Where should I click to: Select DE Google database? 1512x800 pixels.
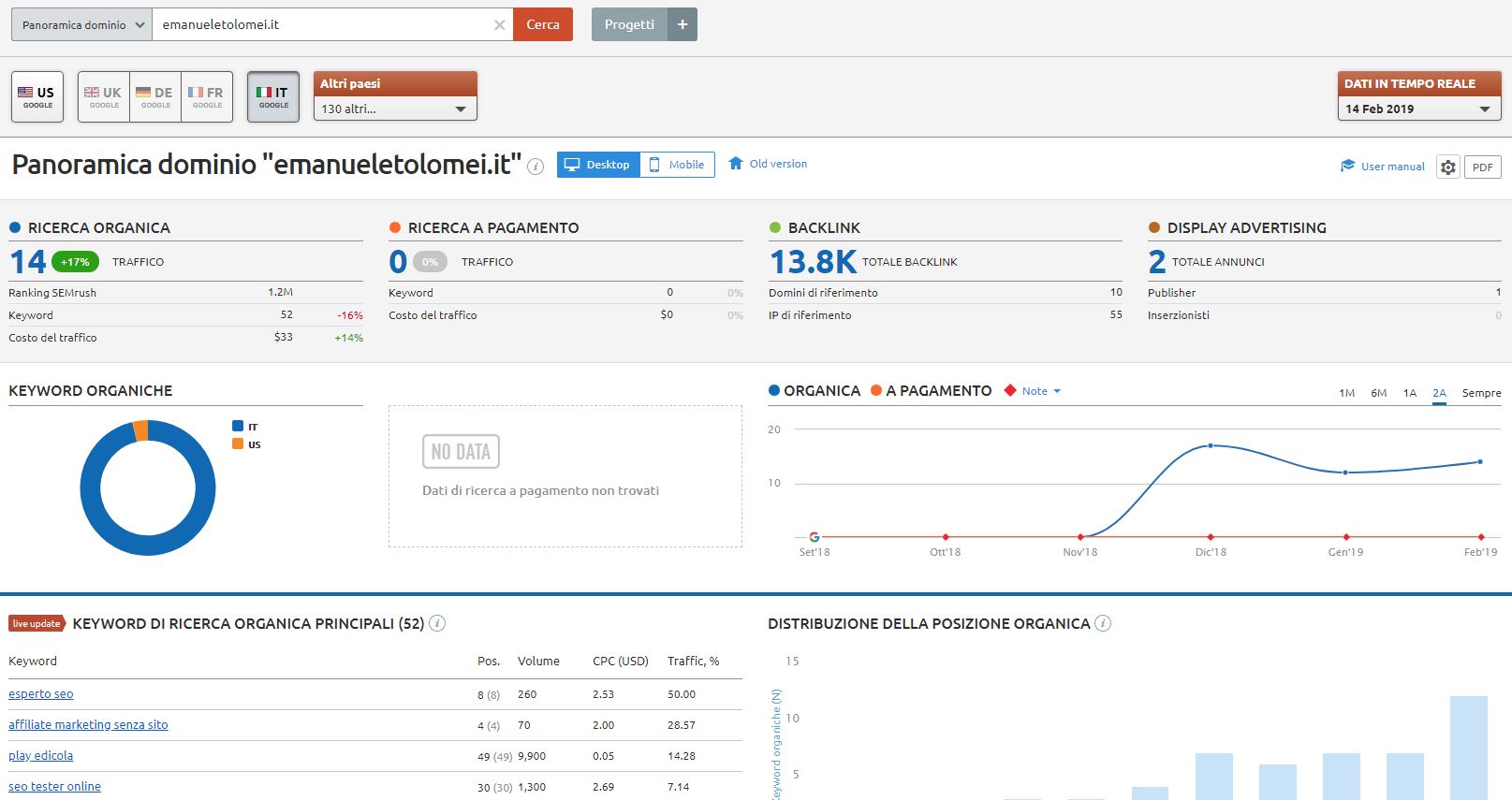(155, 96)
